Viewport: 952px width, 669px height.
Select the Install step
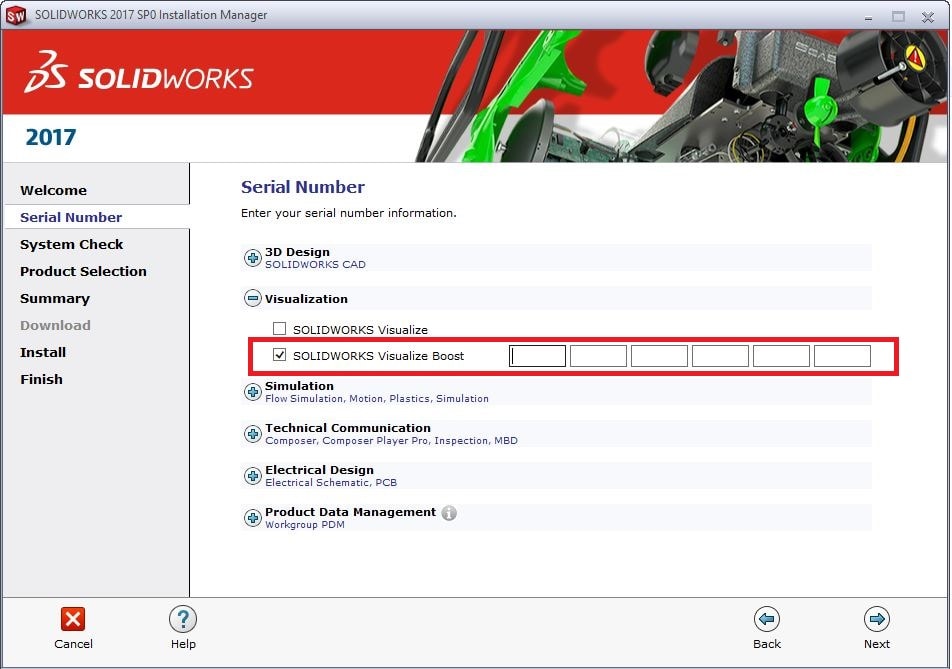click(x=42, y=352)
